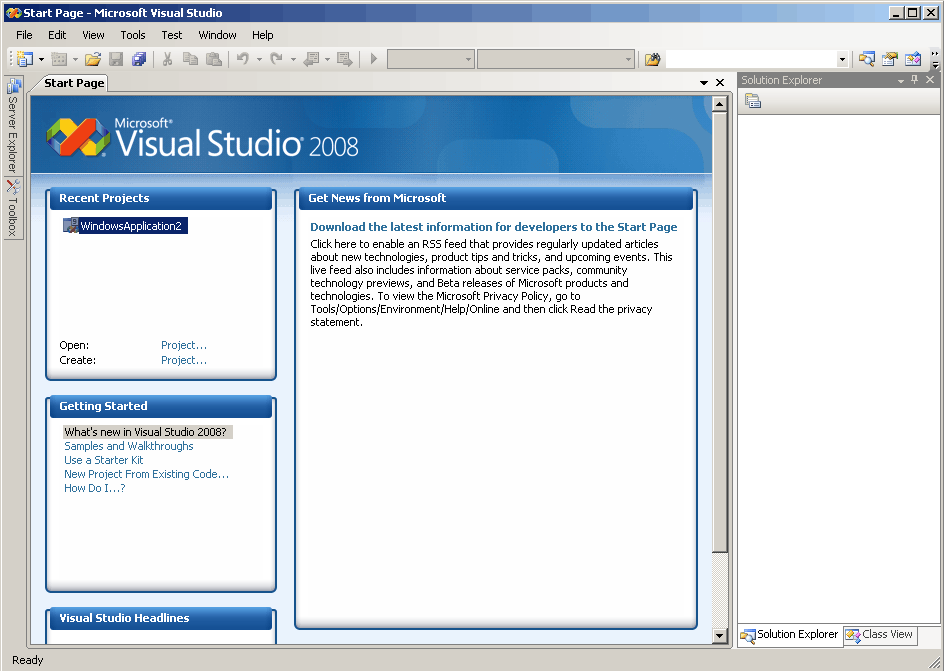
Task: Open the Window menu
Action: 217,35
